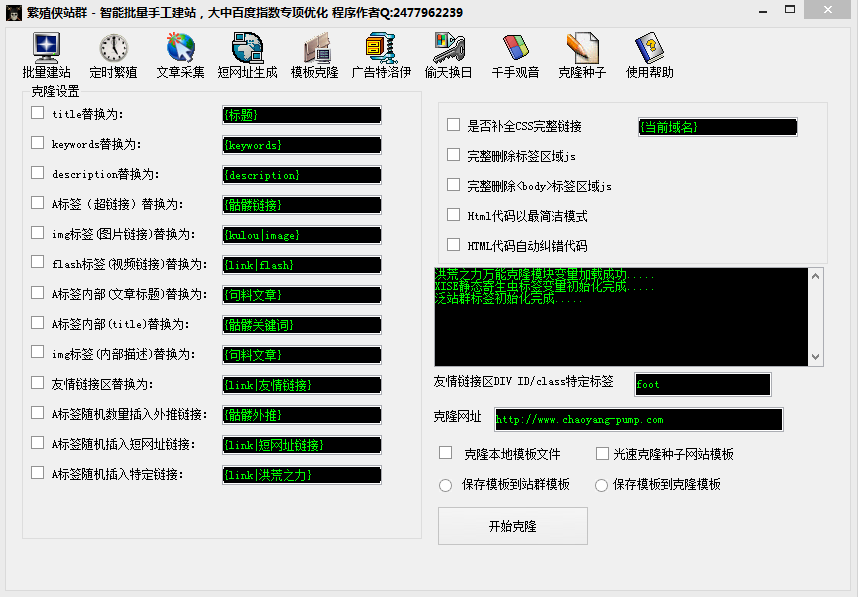858x597 pixels.
Task: Click the log line 泛站群标签初始化完成
Action: point(508,299)
